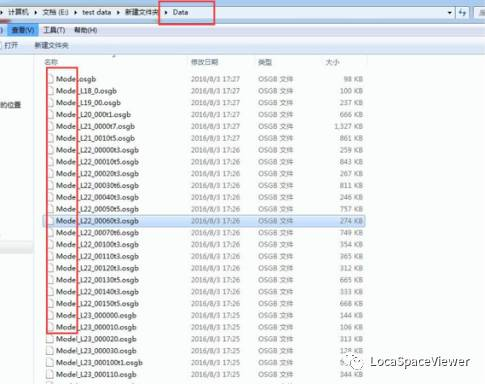The image size is (485, 384).
Task: Click the file icon of Model_L21_0010t5.osgb
Action: coord(50,138)
